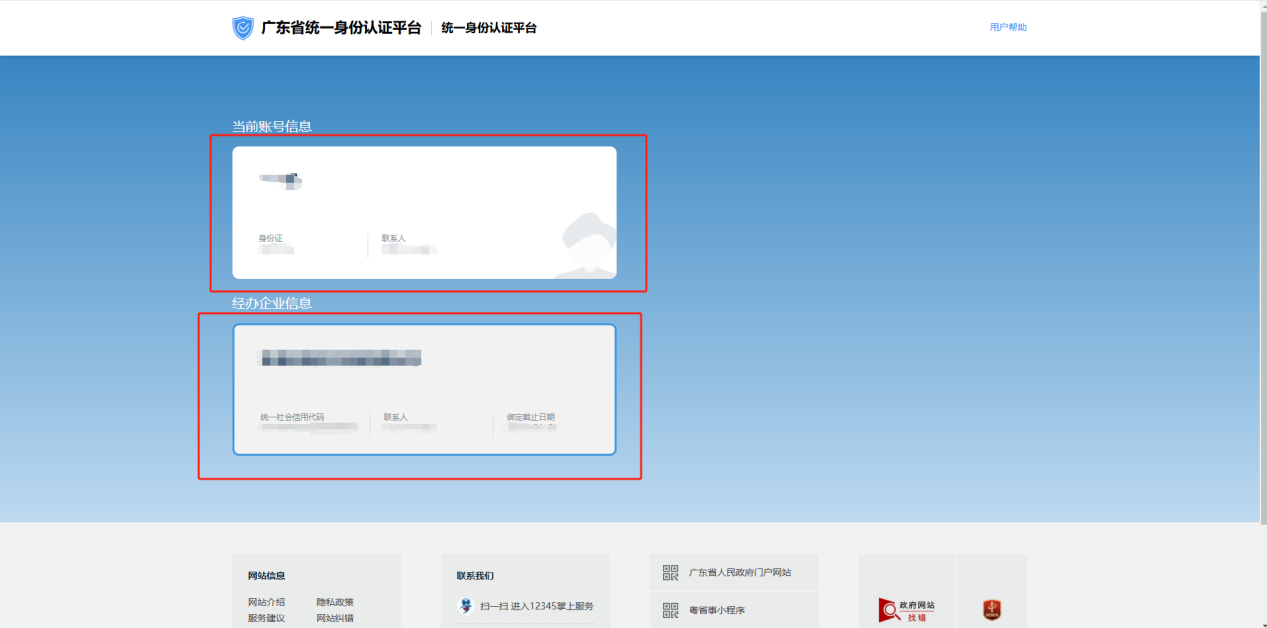Click the 粤省事小程序 link text

coord(716,610)
